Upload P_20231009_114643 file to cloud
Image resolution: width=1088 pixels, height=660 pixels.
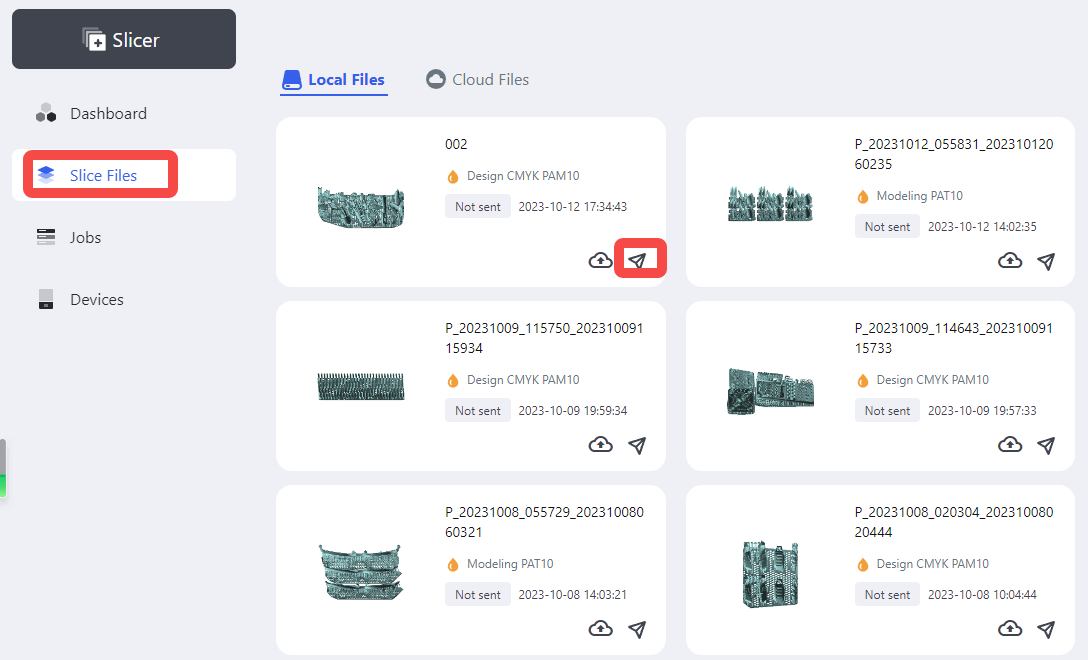[x=1010, y=445]
